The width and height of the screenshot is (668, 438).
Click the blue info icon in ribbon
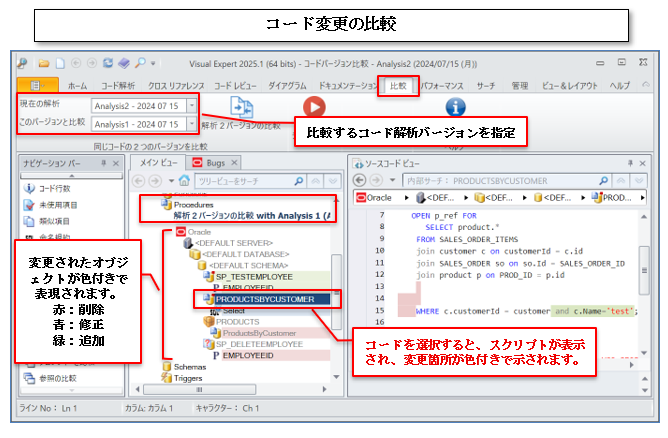[x=455, y=106]
